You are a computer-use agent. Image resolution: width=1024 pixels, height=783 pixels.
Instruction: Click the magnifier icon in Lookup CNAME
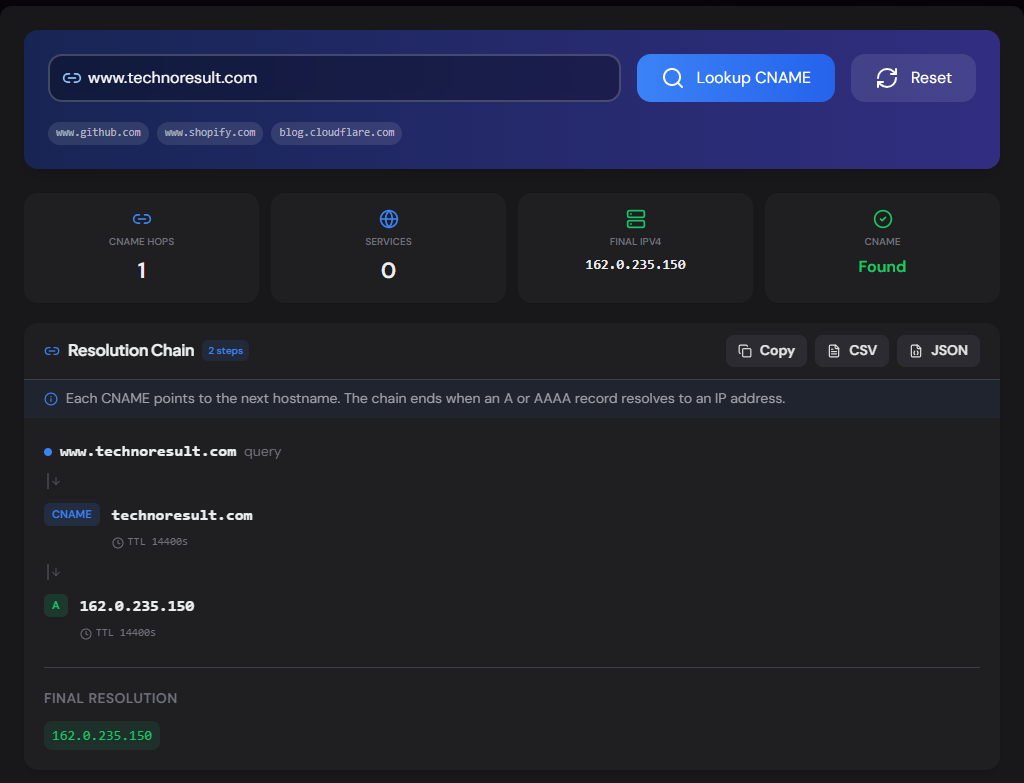click(x=673, y=78)
